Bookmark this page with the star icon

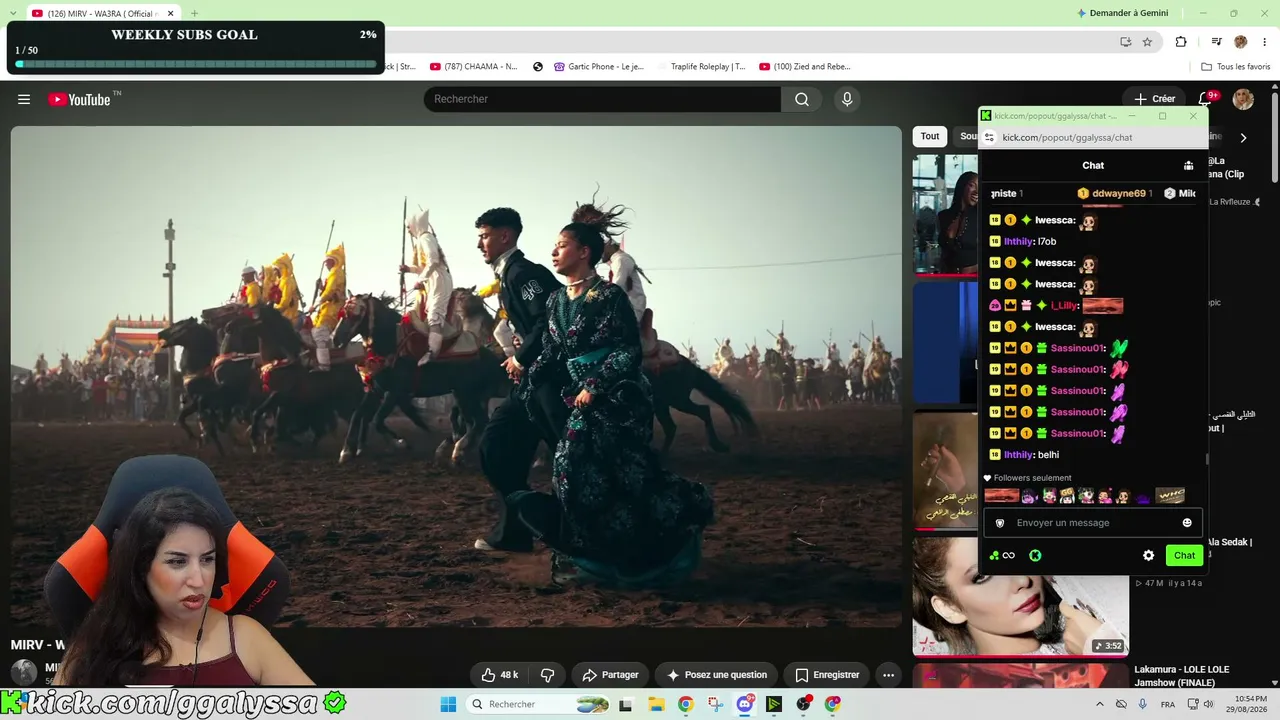point(1147,42)
